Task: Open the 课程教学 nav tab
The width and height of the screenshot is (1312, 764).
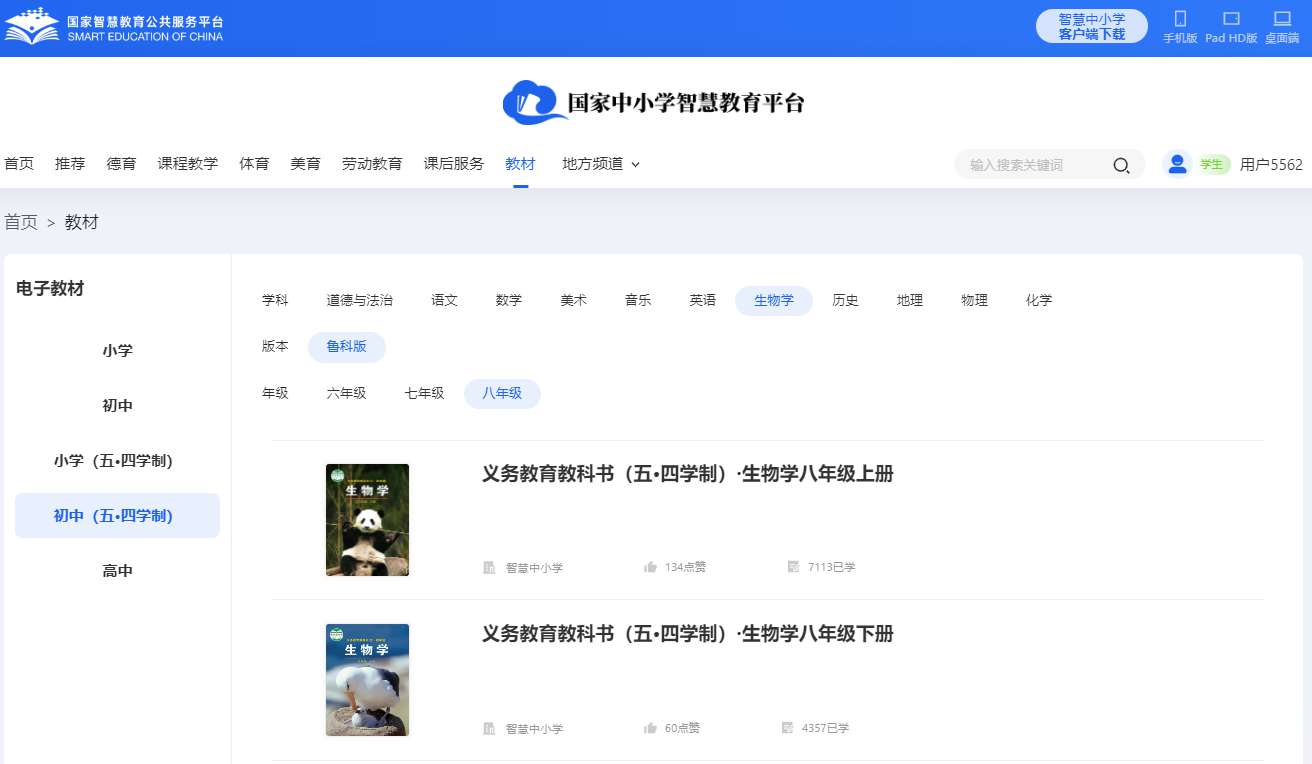Action: 188,164
